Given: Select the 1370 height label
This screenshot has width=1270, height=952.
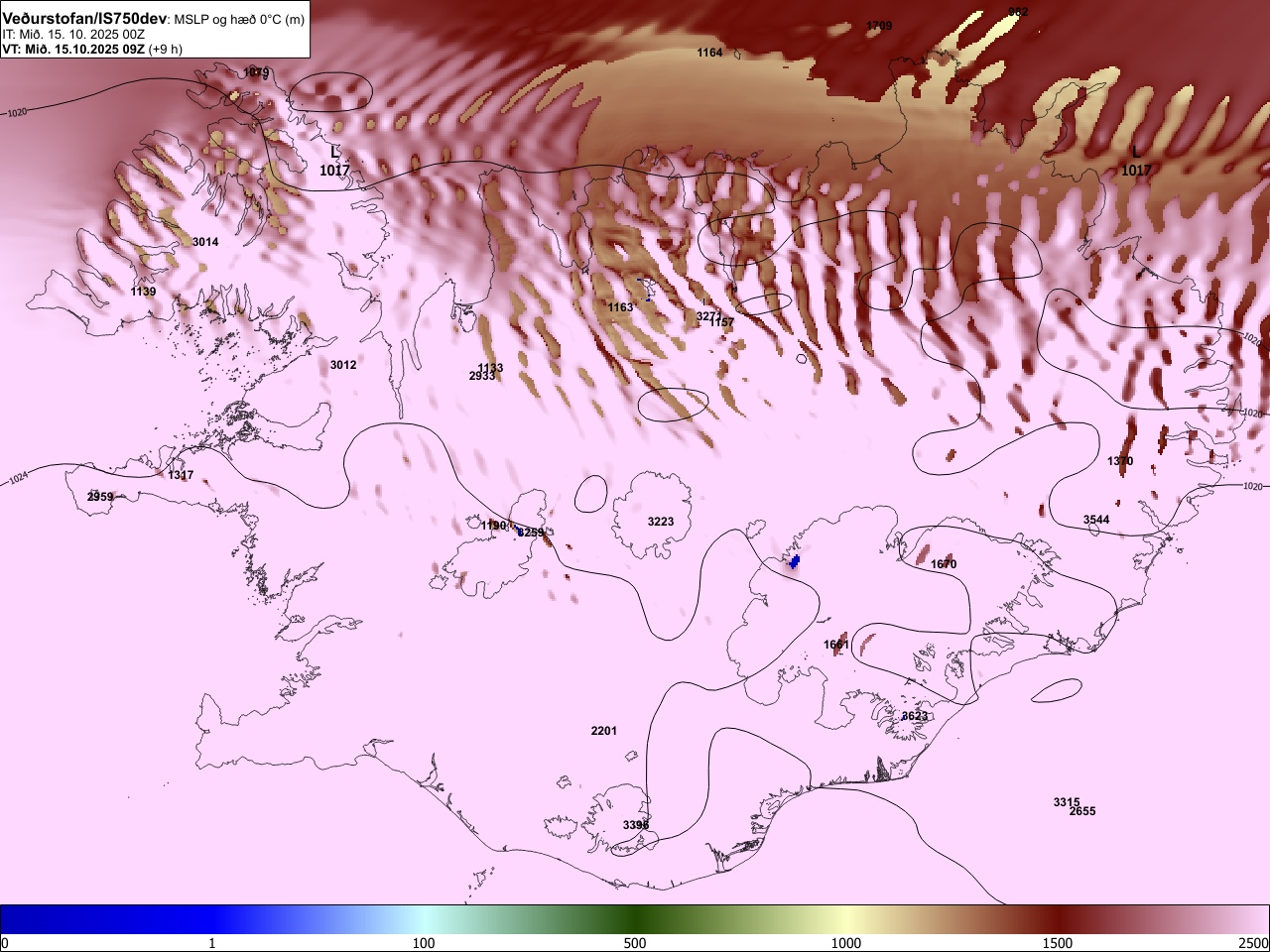Looking at the screenshot, I should click(1120, 462).
